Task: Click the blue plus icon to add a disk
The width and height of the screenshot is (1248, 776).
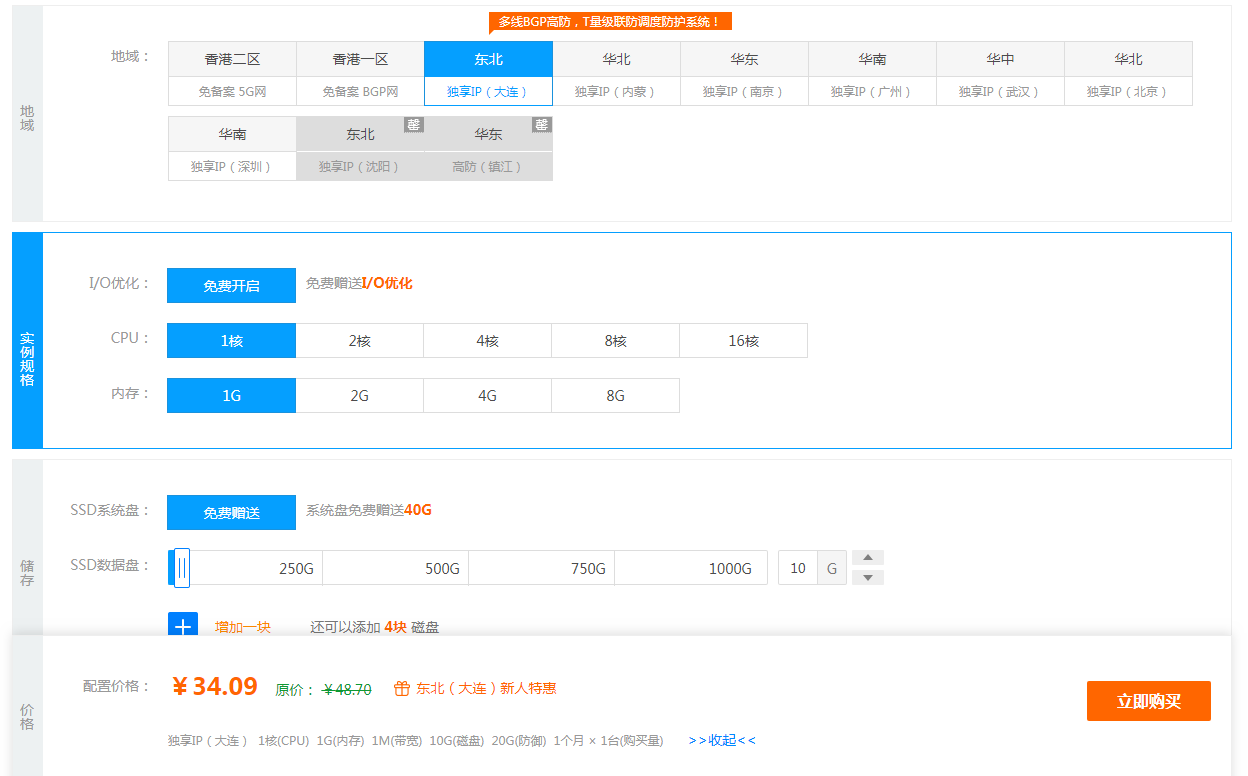Action: click(181, 628)
